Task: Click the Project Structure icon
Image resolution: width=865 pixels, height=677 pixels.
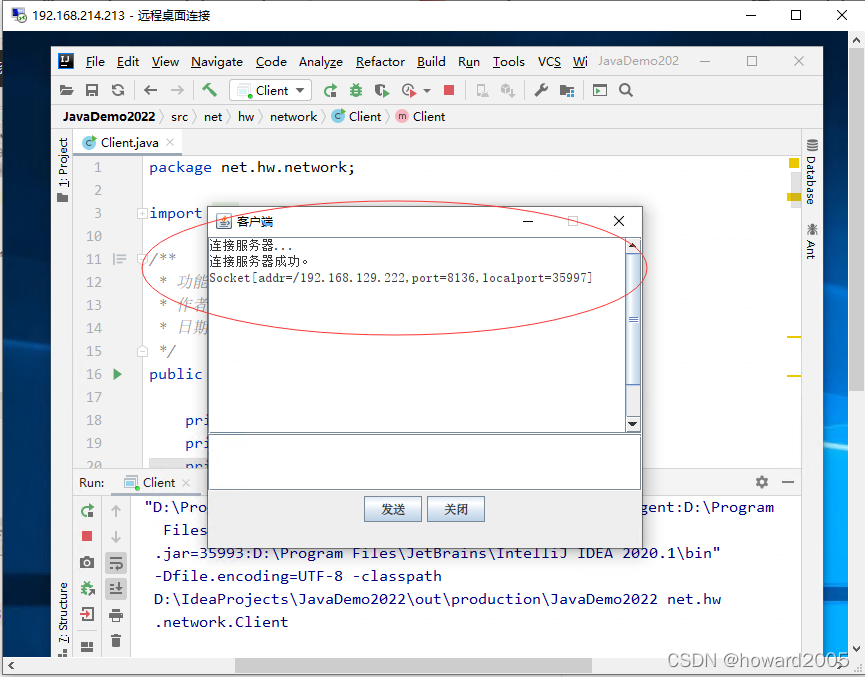Action: pos(567,90)
